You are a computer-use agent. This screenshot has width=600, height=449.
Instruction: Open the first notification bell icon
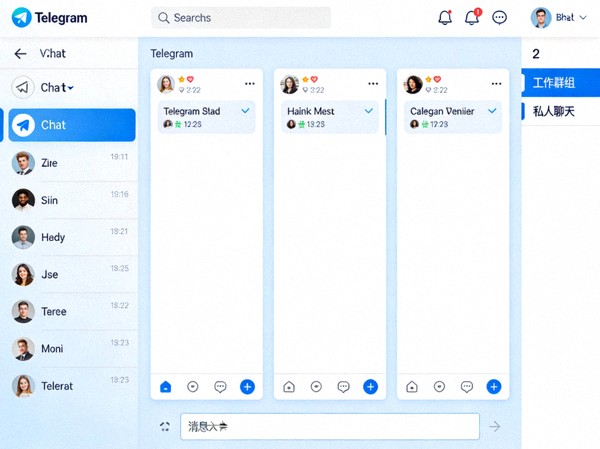(x=445, y=18)
